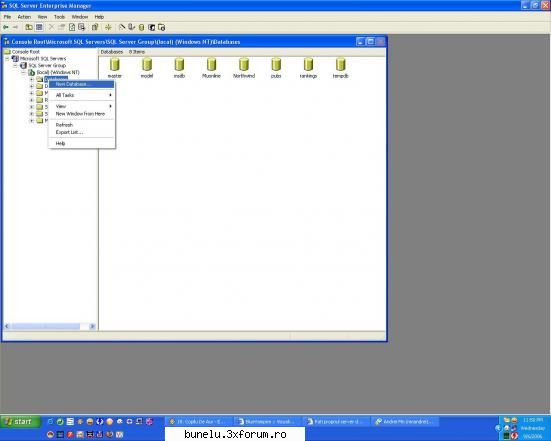This screenshot has width=551, height=441.
Task: Open the Window menu
Action: click(80, 17)
